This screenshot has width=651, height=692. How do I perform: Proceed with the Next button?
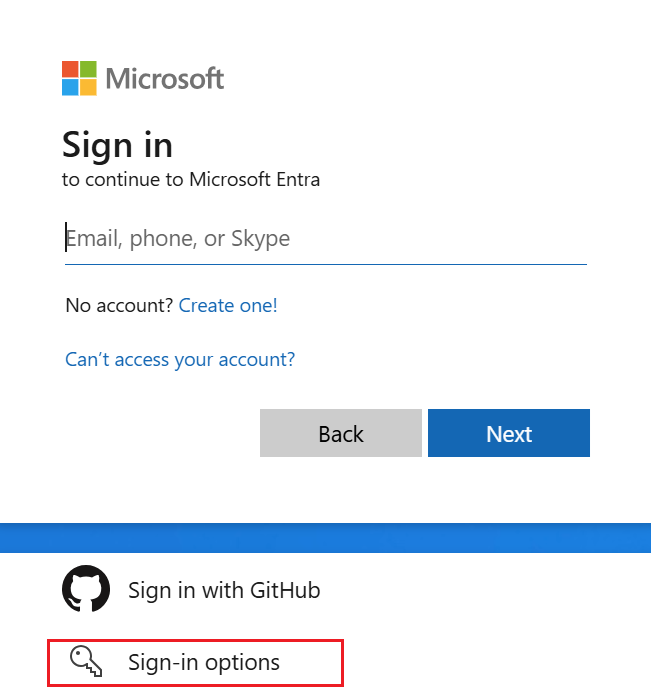point(509,433)
